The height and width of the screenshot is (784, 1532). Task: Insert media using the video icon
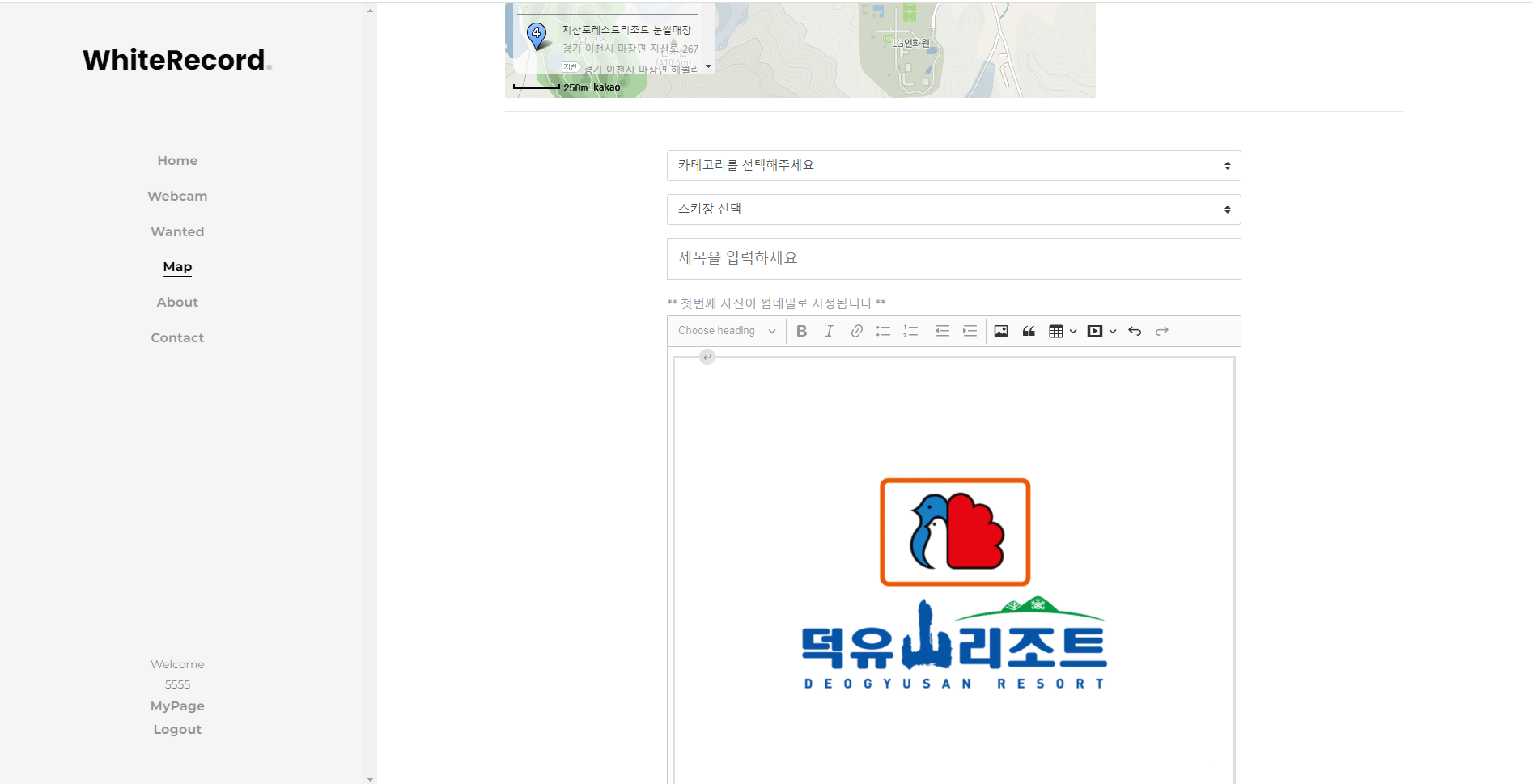(x=1095, y=331)
